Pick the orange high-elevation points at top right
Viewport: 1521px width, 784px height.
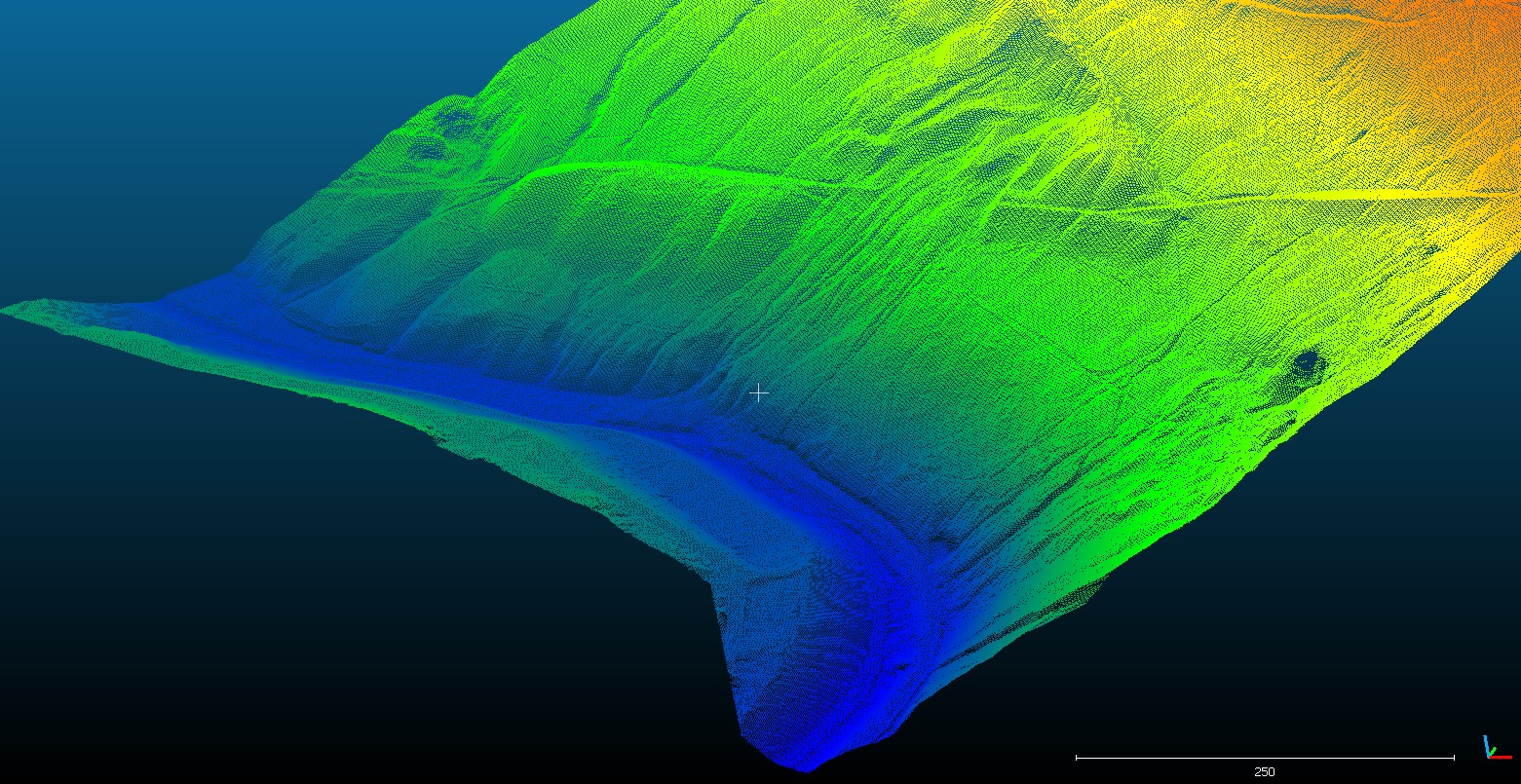(1462, 49)
